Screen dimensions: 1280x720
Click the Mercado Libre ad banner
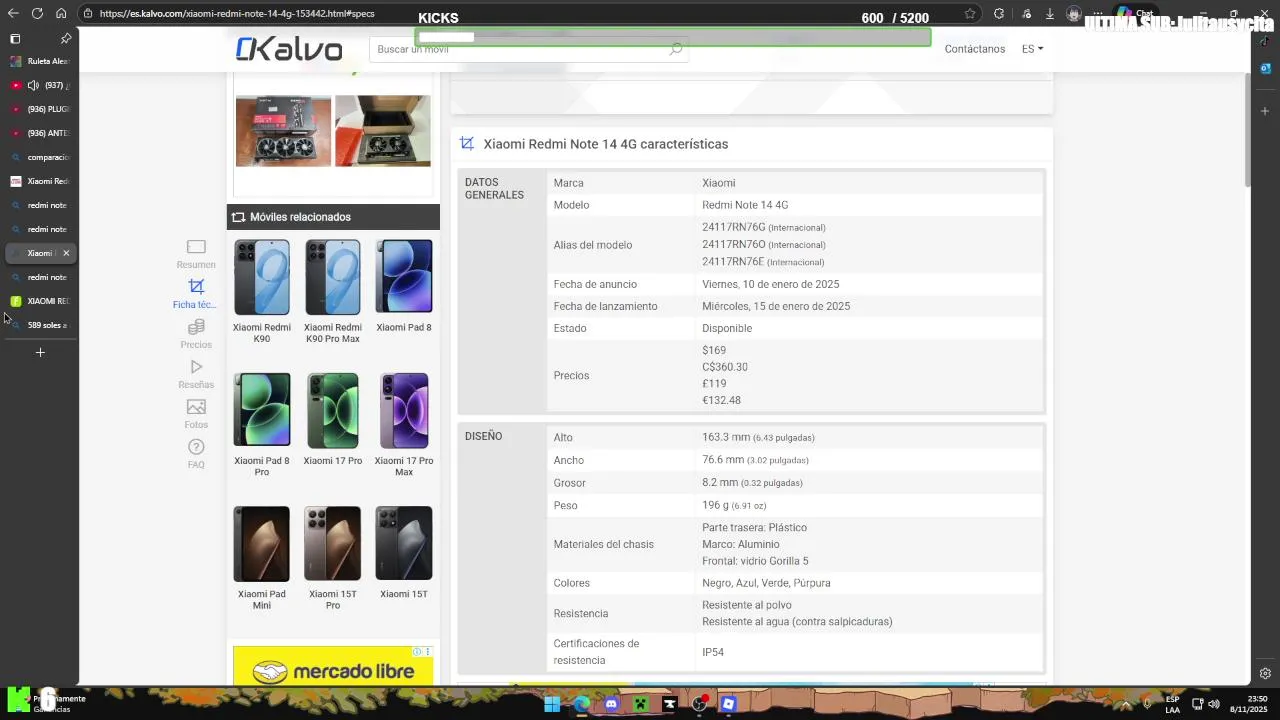(333, 666)
